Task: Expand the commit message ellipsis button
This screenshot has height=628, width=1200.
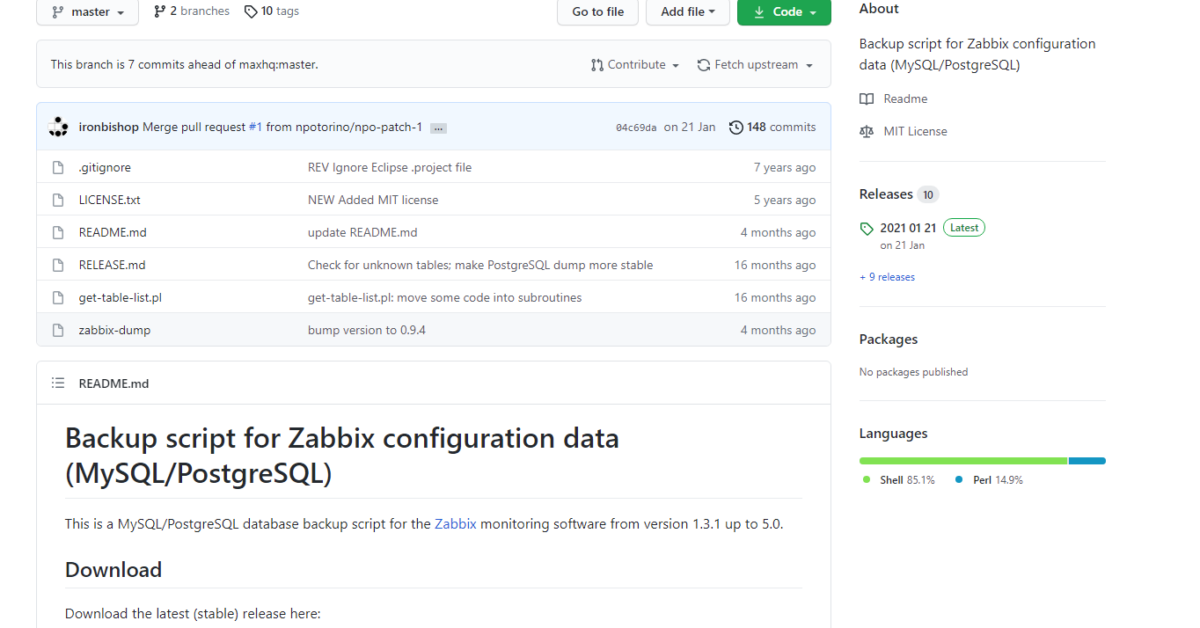Action: 438,128
